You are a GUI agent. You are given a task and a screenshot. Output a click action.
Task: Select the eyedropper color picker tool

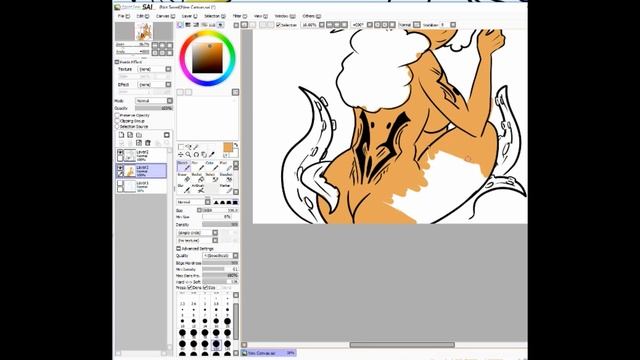211,155
